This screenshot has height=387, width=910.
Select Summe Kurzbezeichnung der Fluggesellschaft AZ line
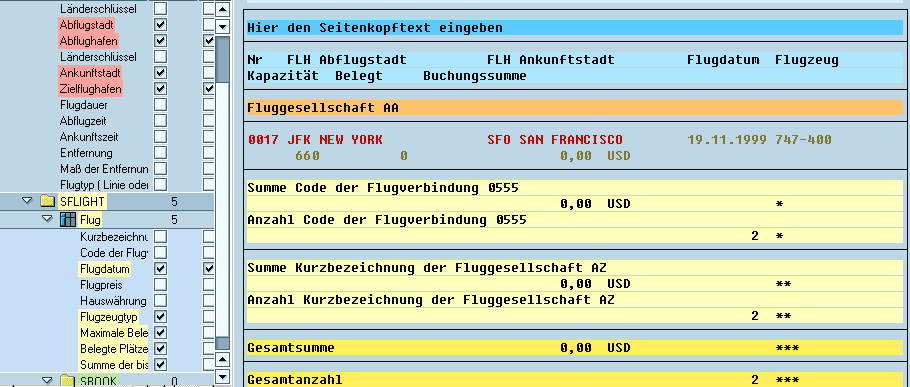(x=575, y=268)
